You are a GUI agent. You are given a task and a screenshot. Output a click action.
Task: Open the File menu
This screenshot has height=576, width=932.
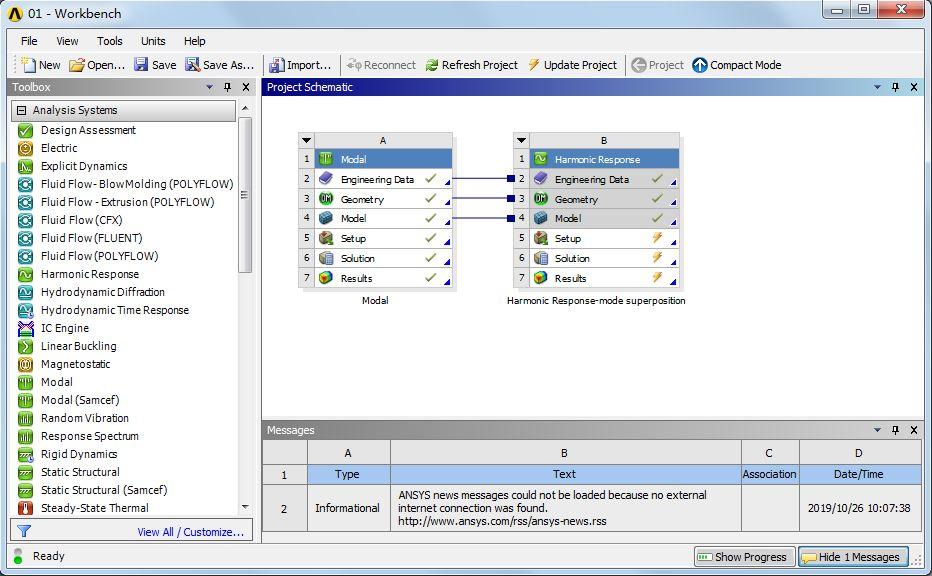(x=29, y=41)
